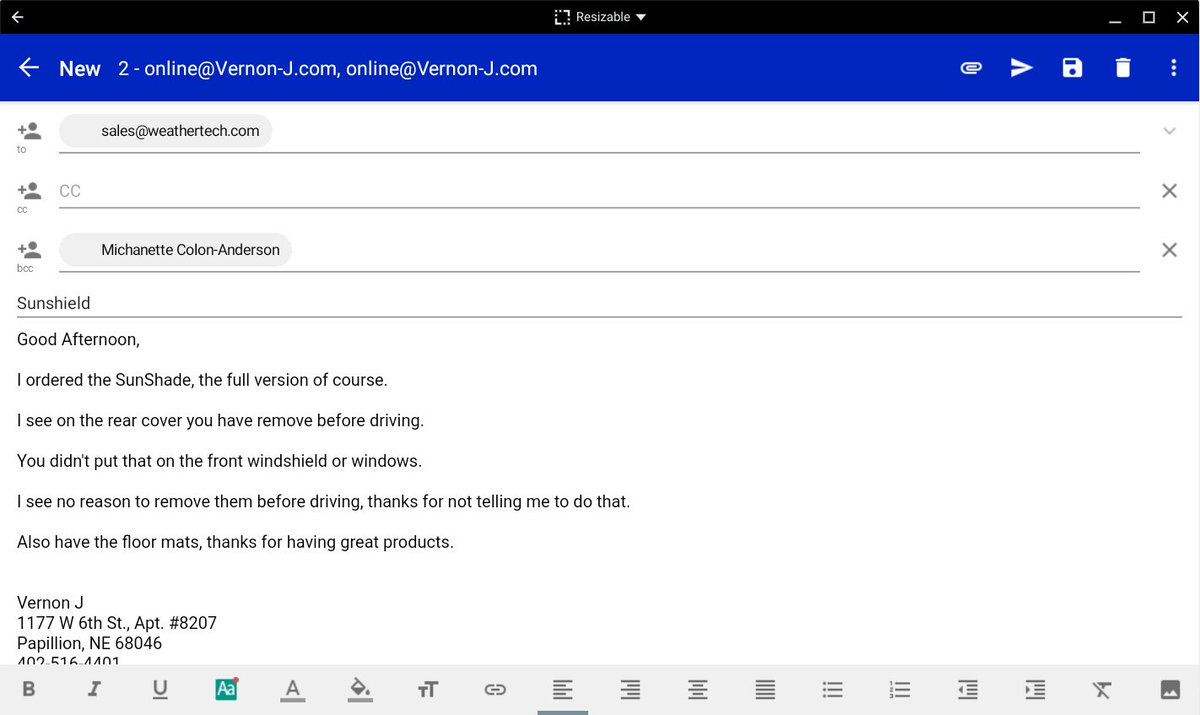Center align the text

[698, 689]
